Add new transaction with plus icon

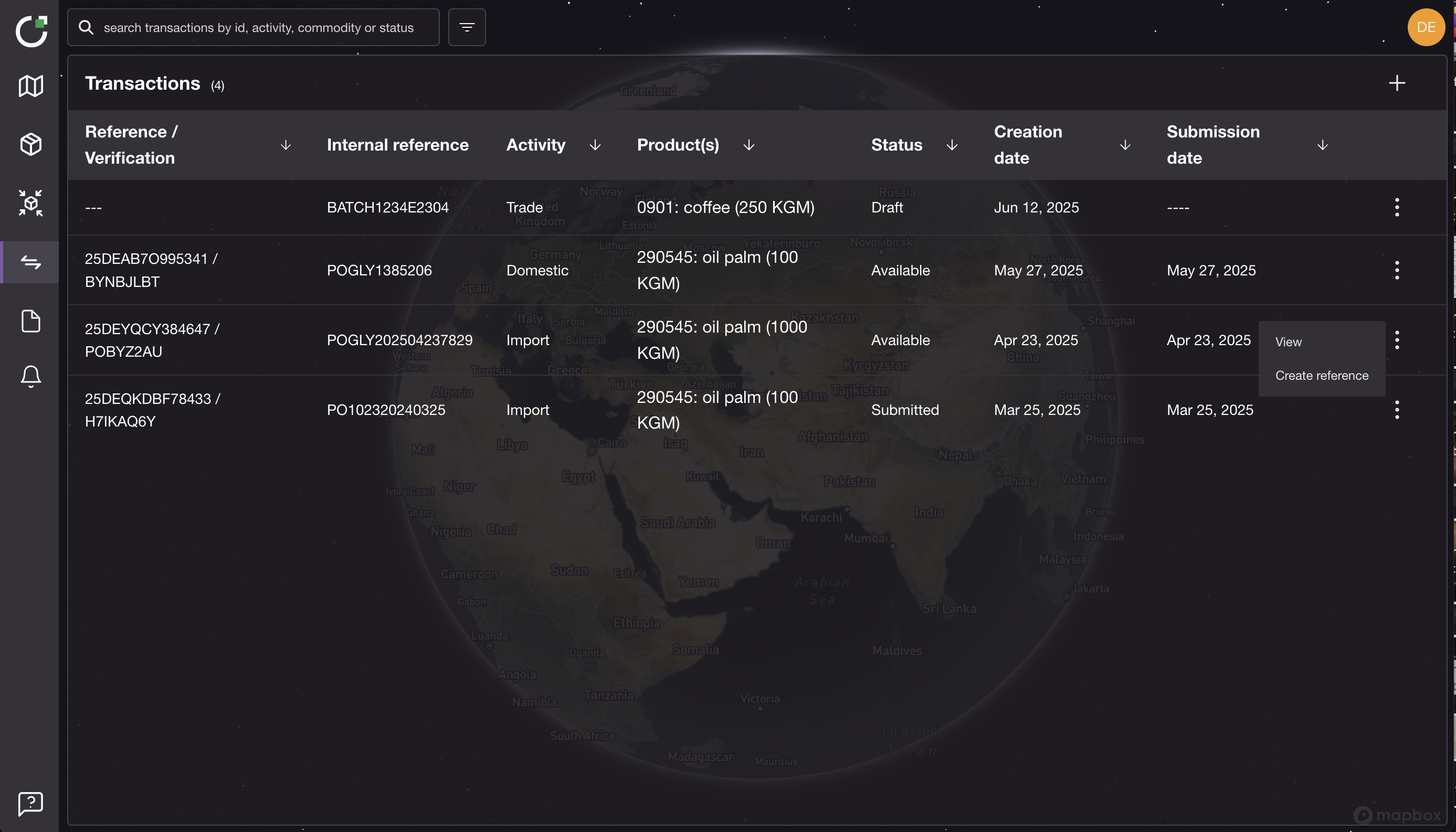click(1397, 83)
